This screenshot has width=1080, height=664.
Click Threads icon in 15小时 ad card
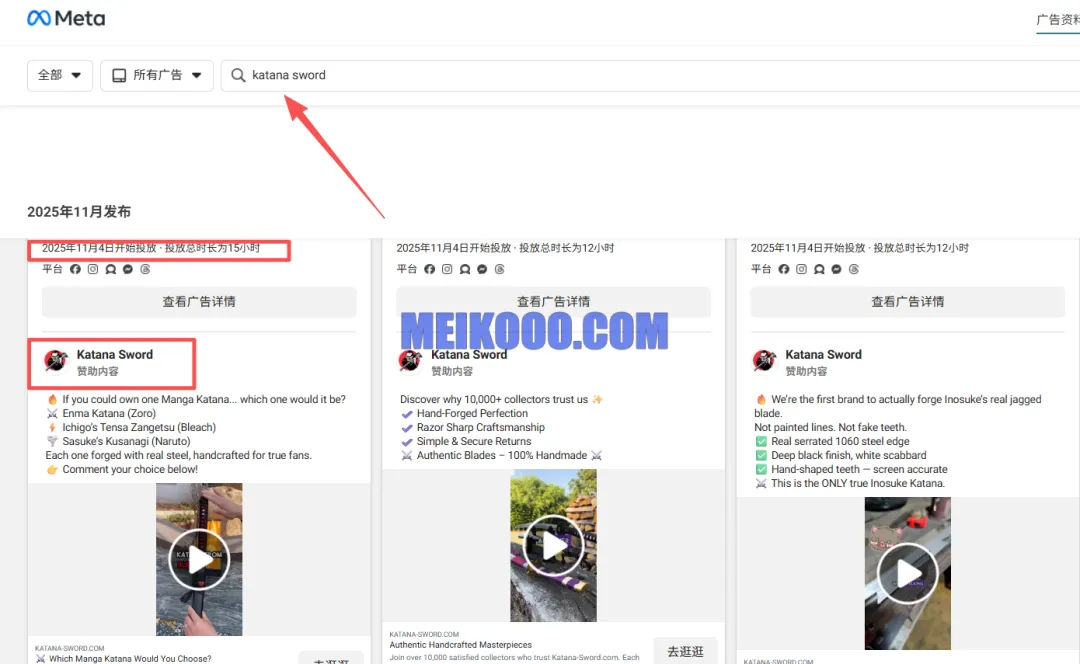tap(145, 269)
